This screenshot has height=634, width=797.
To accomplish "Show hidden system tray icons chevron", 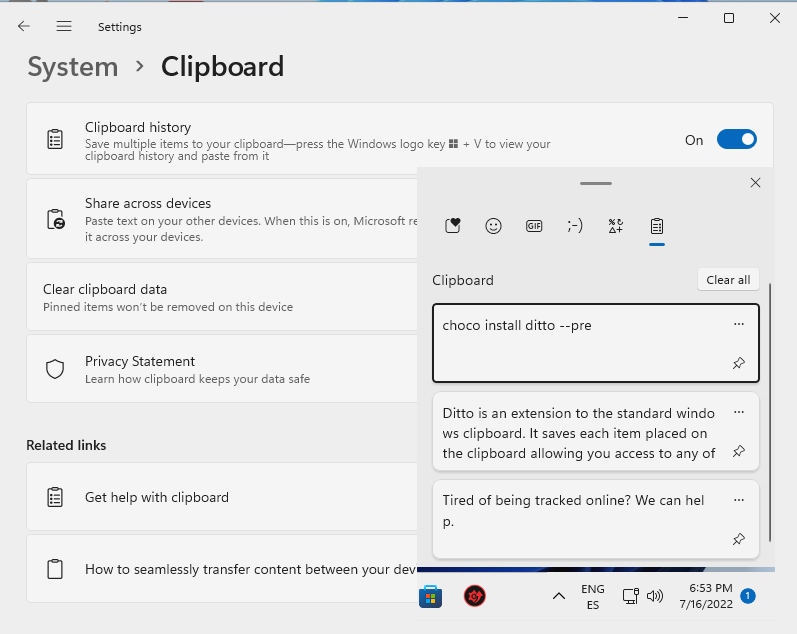I will coord(559,596).
